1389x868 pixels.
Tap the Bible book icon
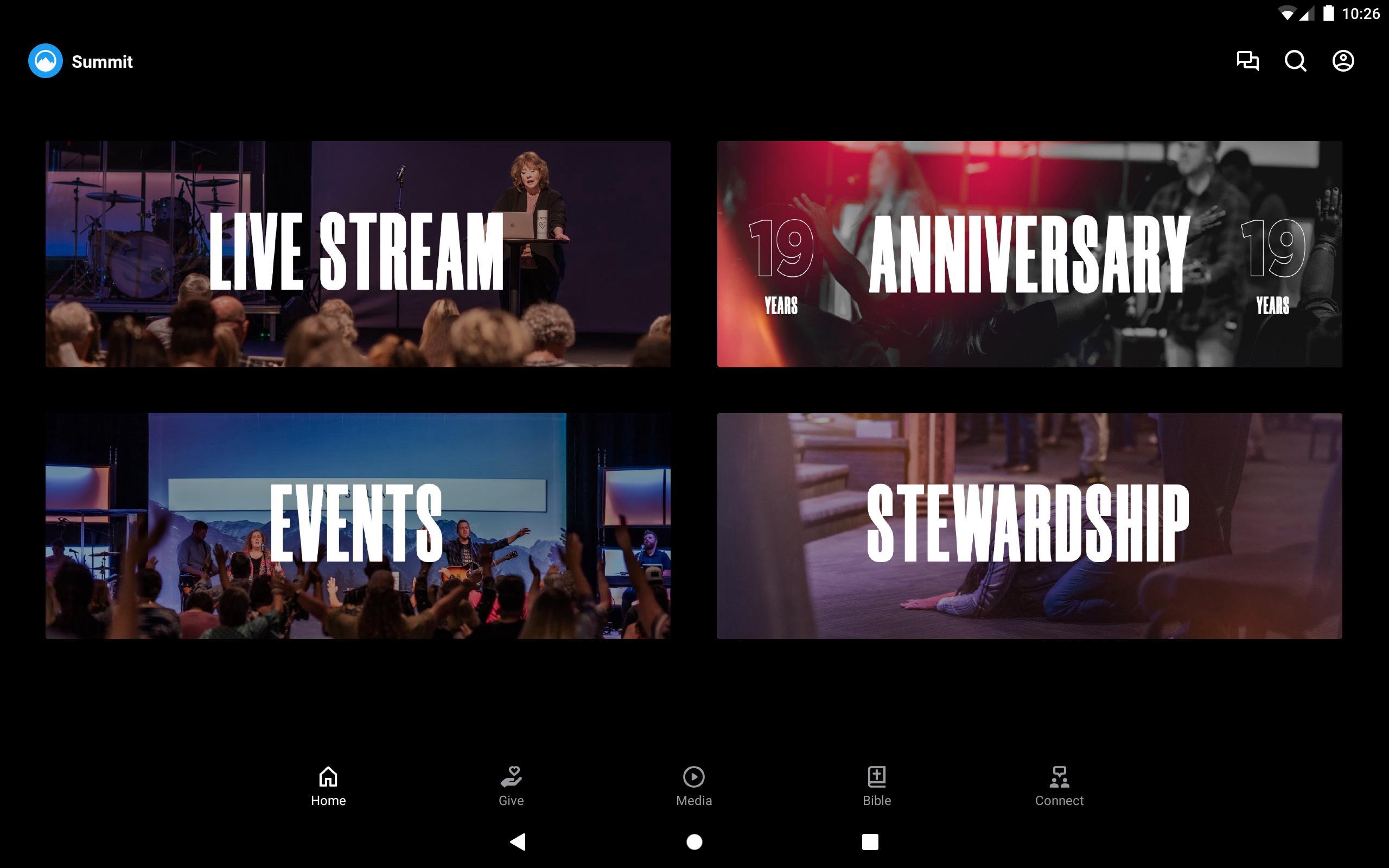pos(876,776)
